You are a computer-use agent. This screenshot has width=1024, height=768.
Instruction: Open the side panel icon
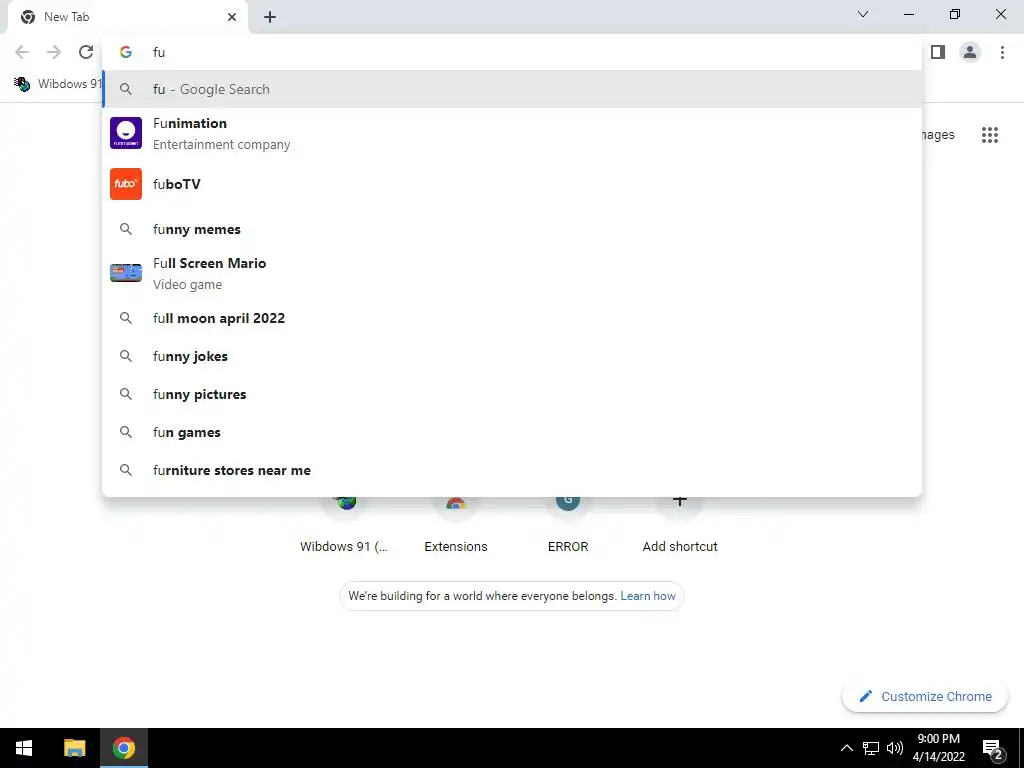click(938, 52)
